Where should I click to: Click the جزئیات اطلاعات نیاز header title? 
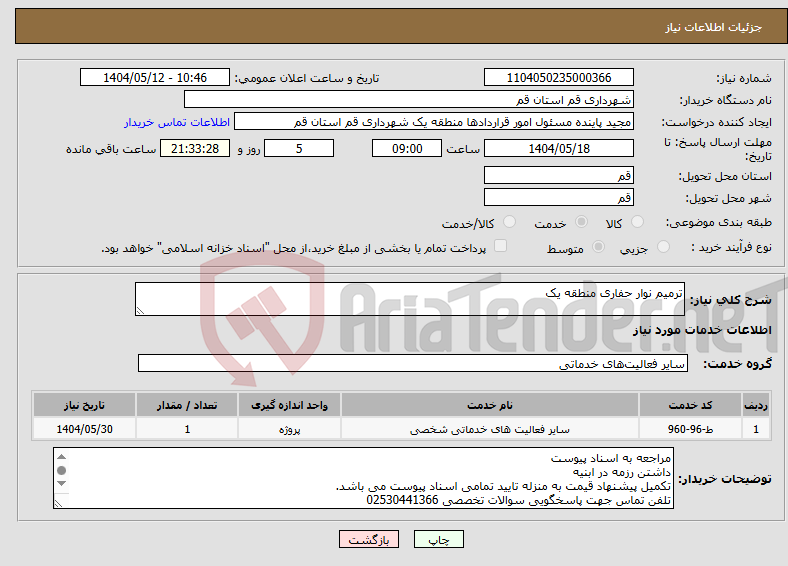click(714, 27)
